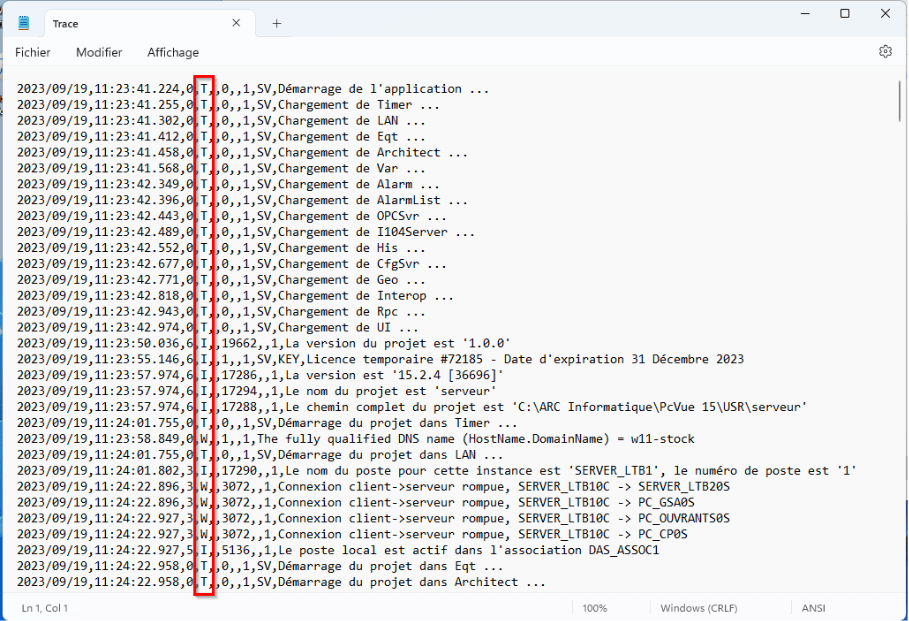Viewport: 909px width, 621px height.
Task: Maximize the Notepad window
Action: click(845, 14)
